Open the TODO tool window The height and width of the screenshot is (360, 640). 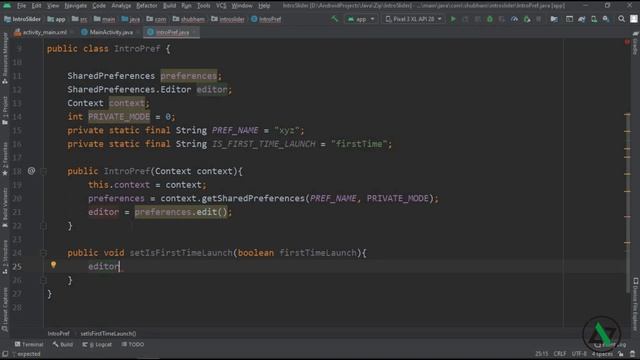[x=133, y=345]
